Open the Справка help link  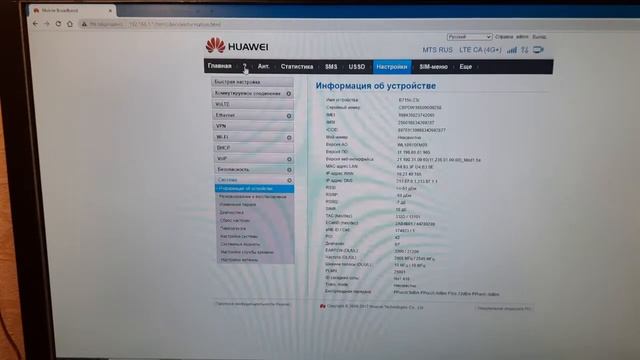tap(504, 37)
